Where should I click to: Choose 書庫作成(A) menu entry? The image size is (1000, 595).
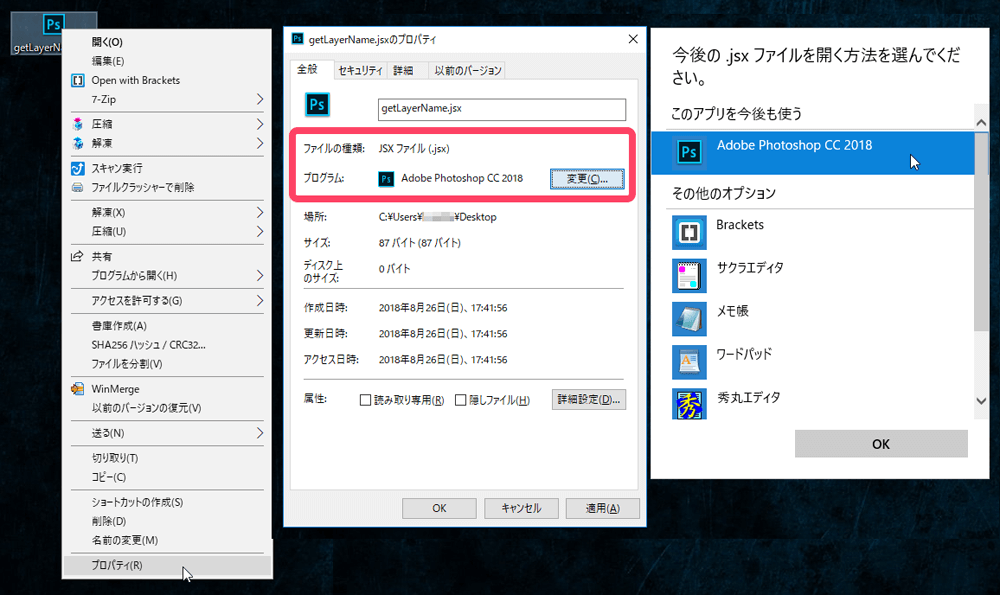point(167,326)
